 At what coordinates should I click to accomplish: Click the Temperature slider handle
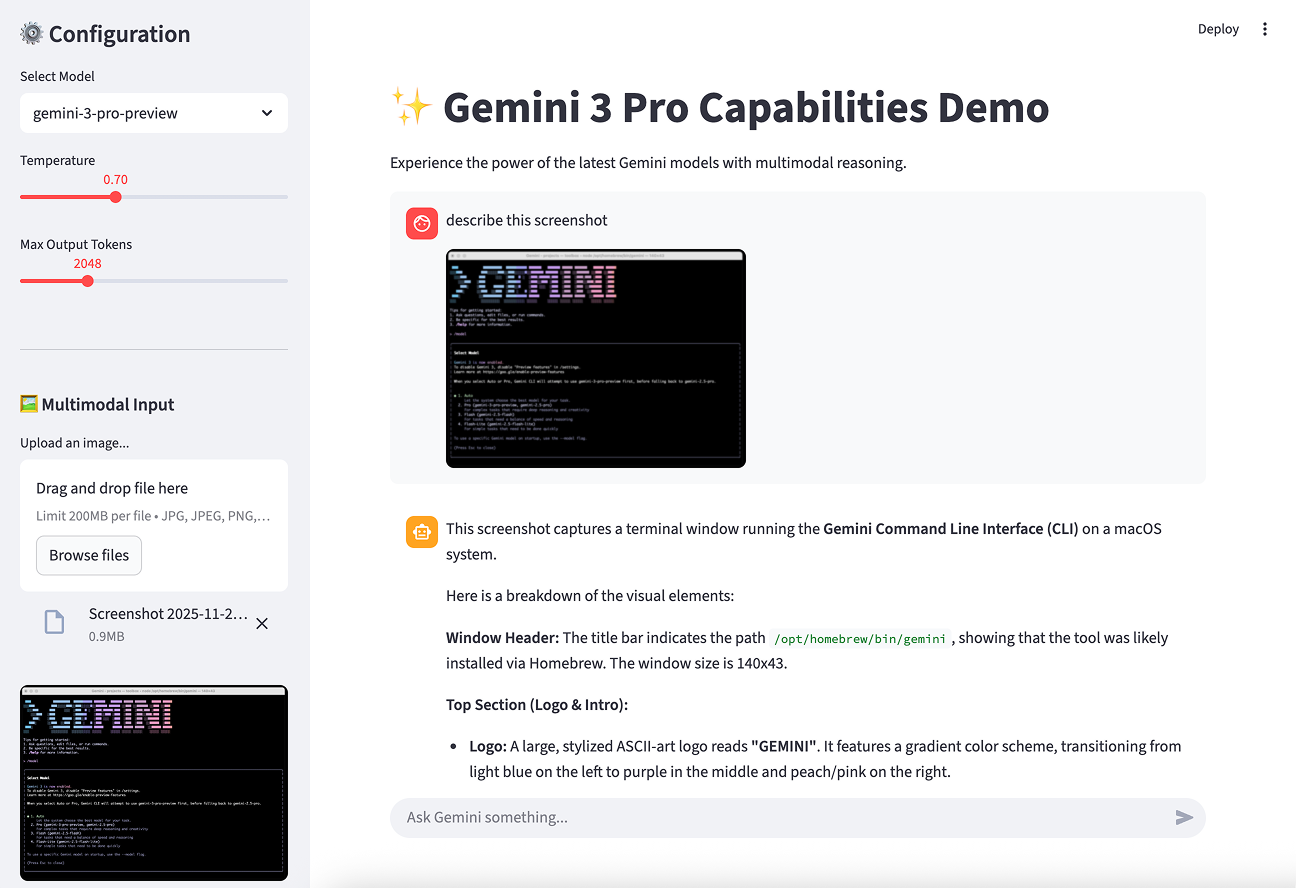(115, 197)
